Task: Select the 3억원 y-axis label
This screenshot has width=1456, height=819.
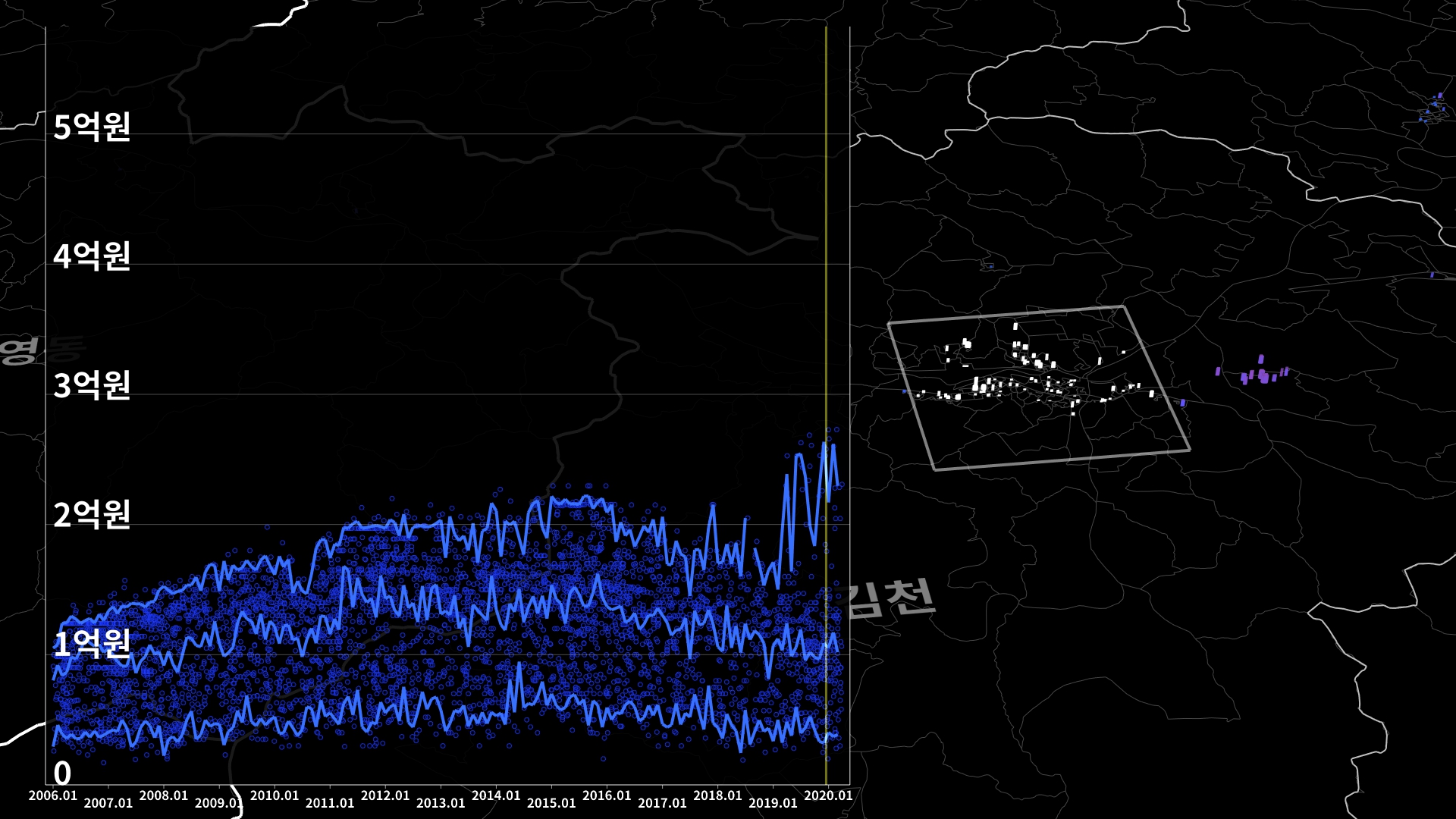Action: pos(92,385)
